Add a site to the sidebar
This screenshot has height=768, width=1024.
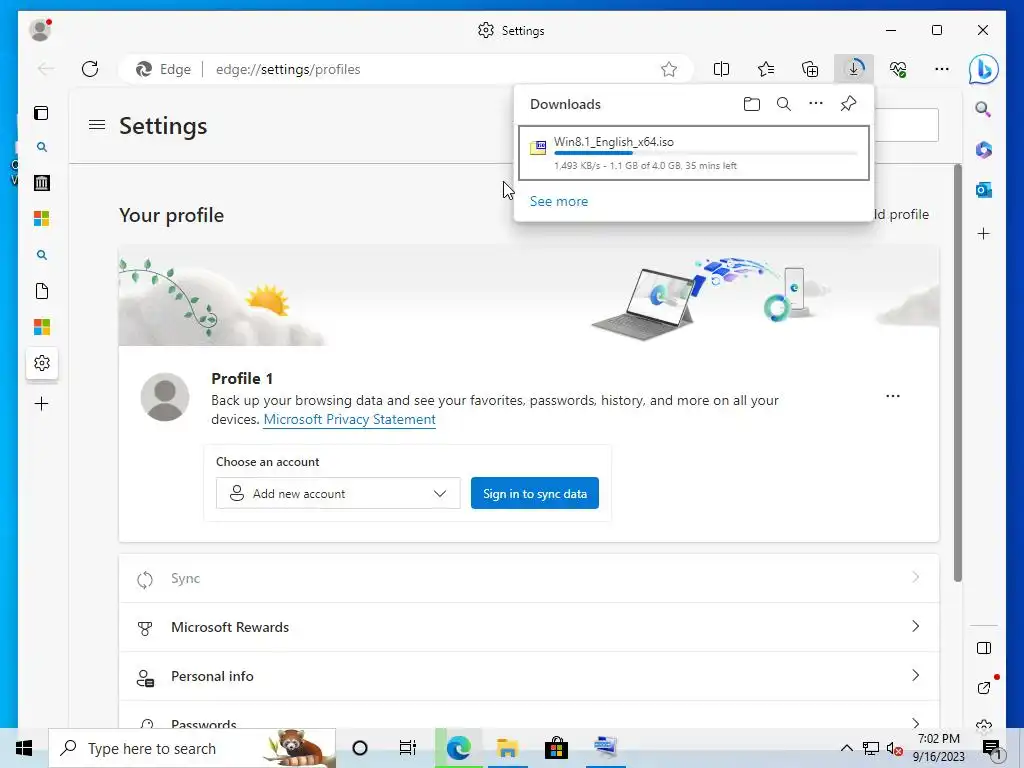984,233
